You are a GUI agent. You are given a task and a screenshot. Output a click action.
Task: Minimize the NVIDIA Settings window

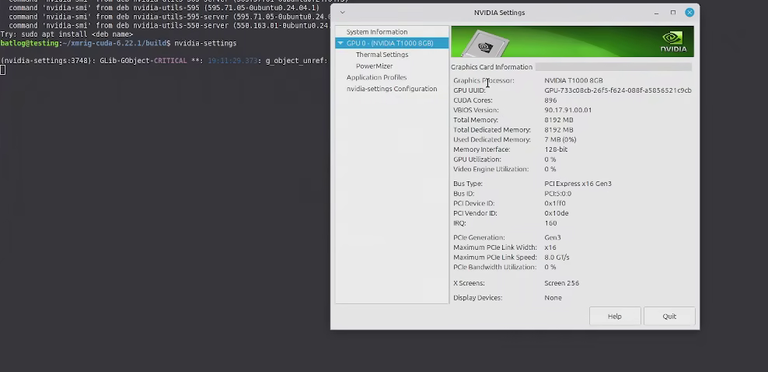[x=656, y=13]
